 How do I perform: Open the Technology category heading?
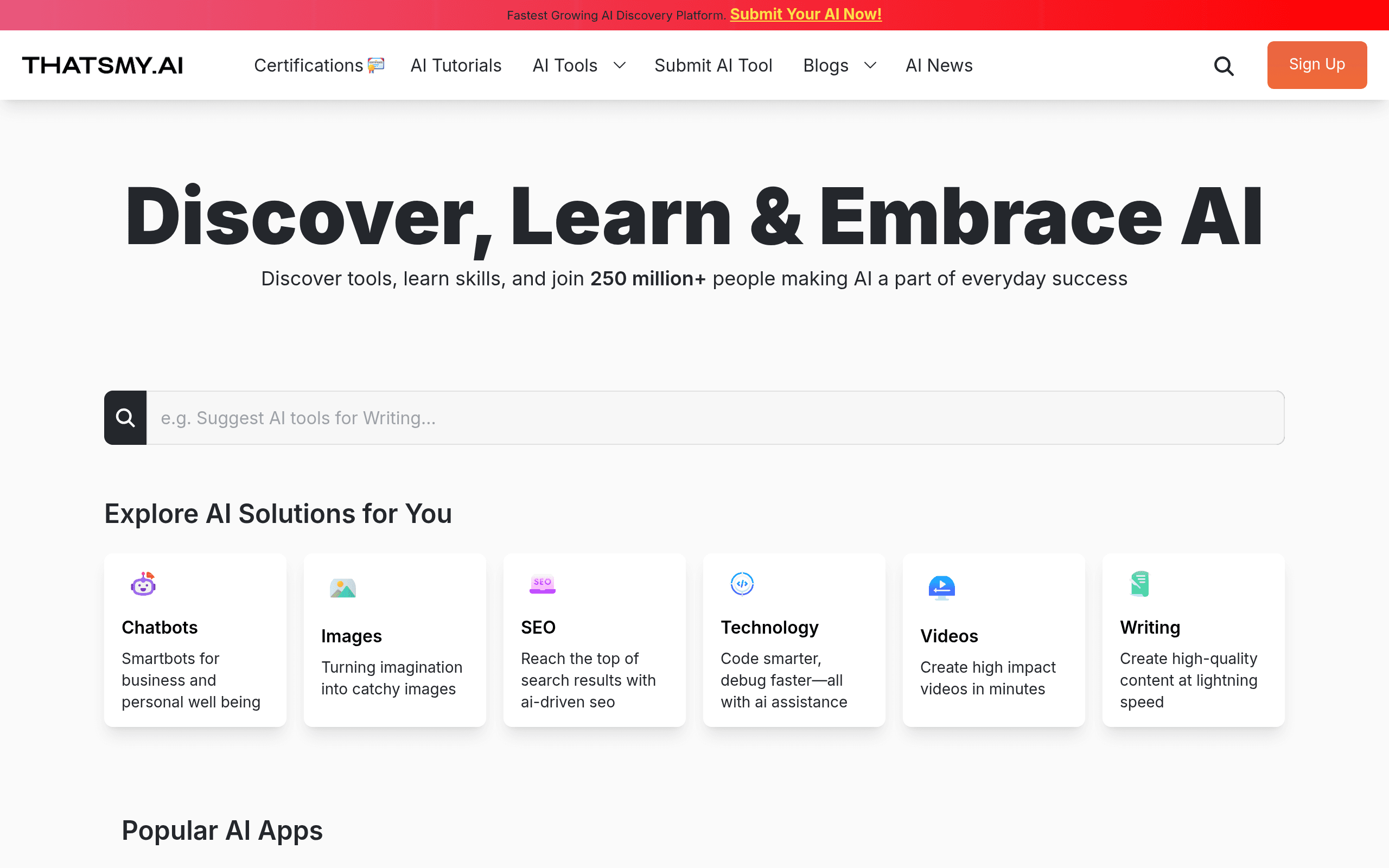point(770,628)
